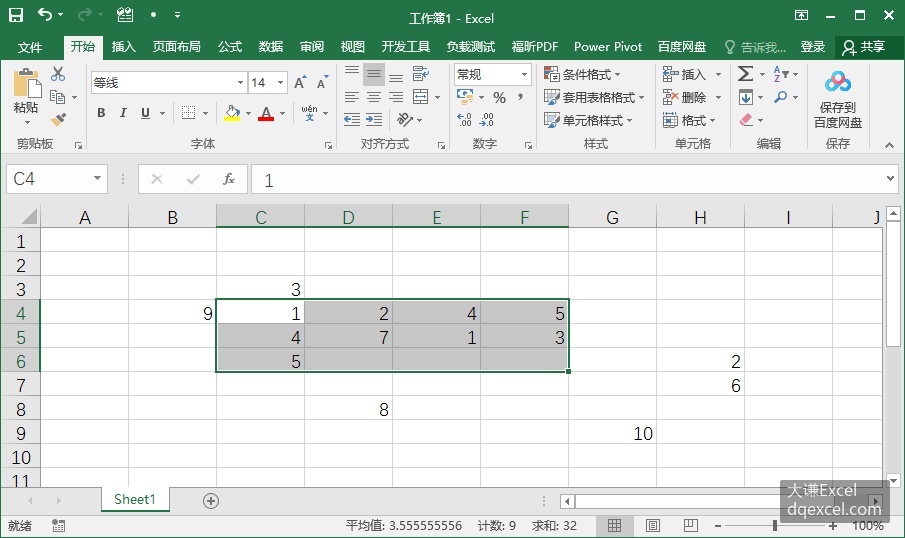Toggle italic formatting

pyautogui.click(x=123, y=113)
